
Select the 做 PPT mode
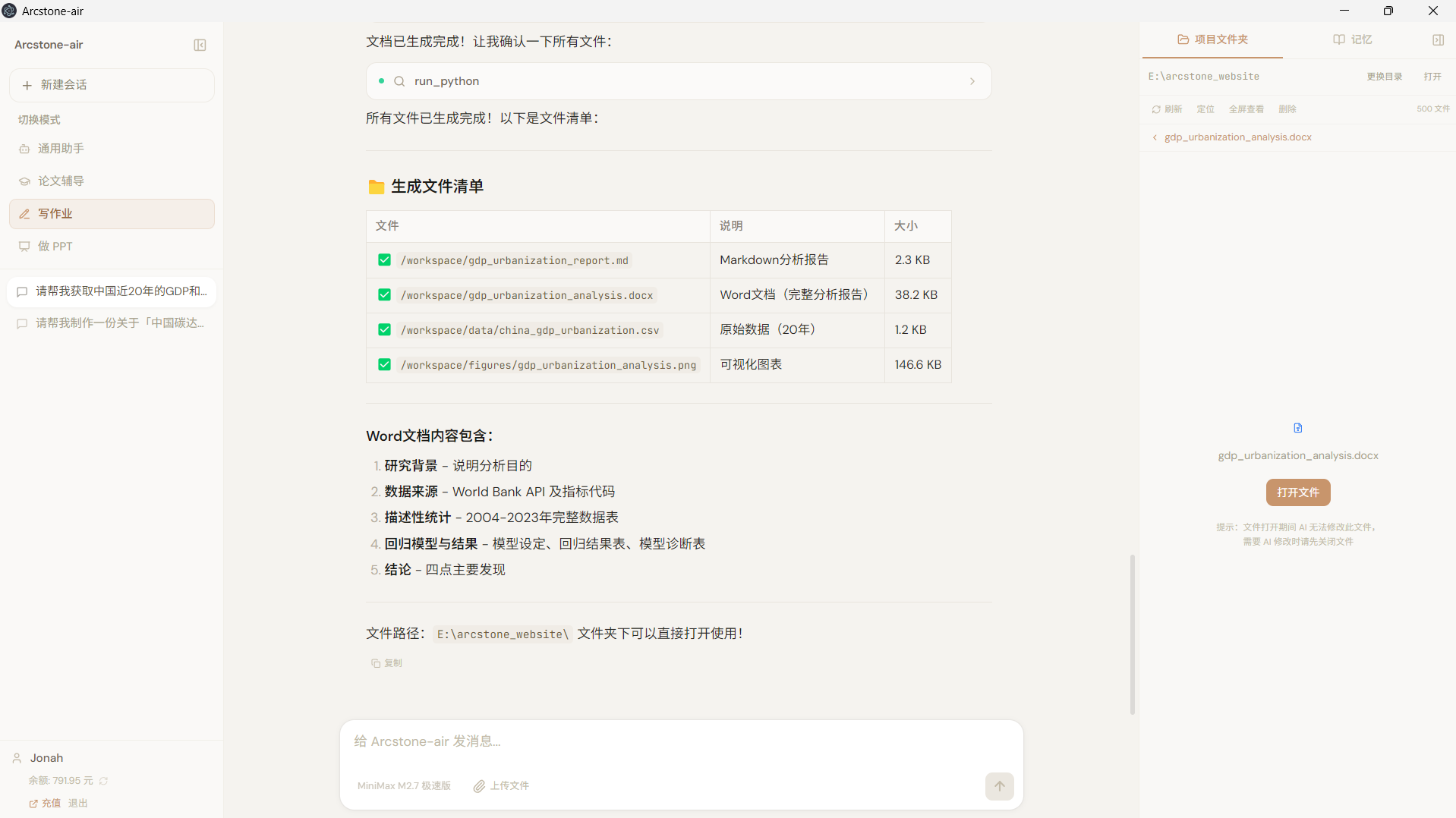(x=55, y=247)
